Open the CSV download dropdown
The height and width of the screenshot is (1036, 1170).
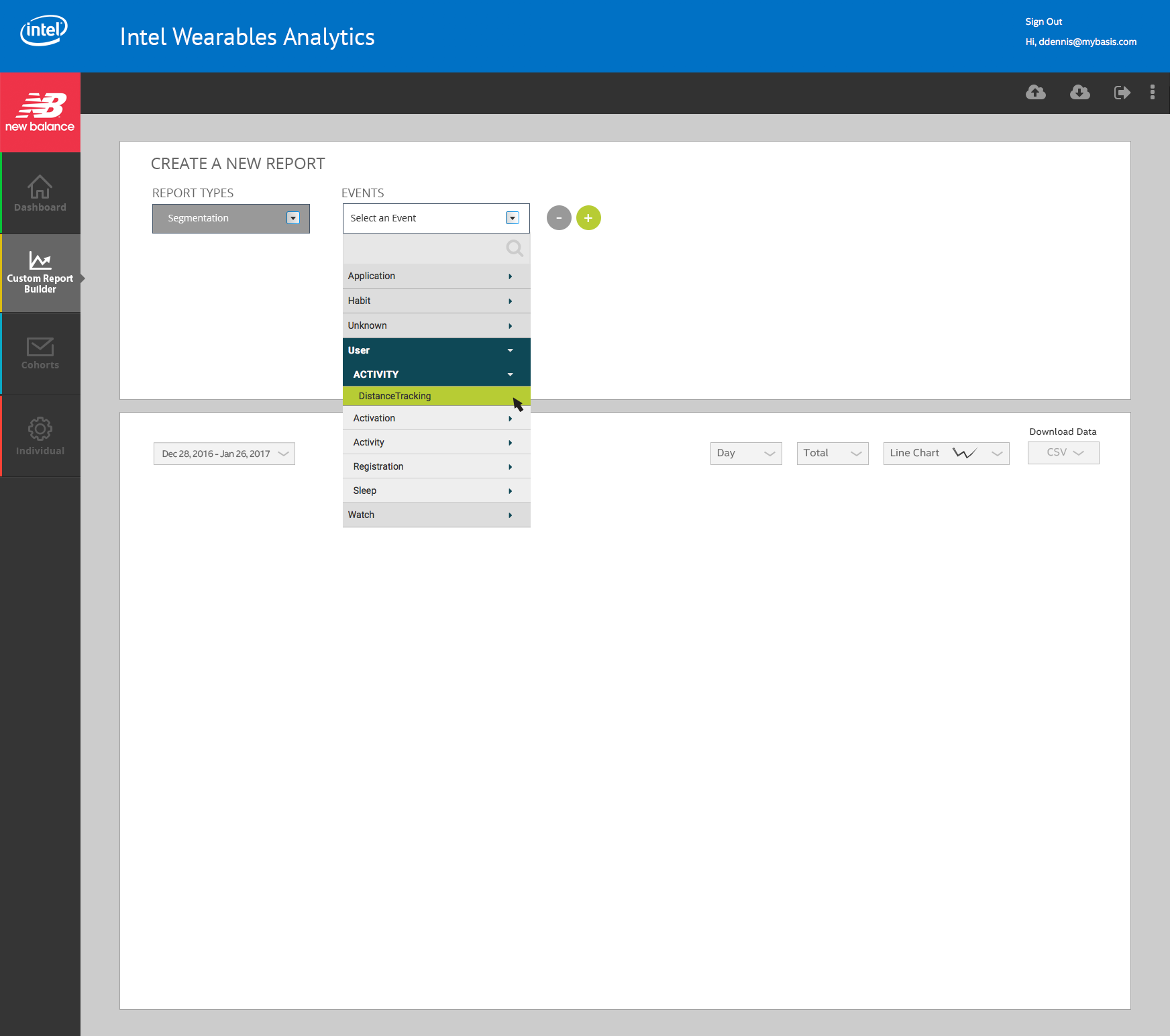coord(1063,453)
